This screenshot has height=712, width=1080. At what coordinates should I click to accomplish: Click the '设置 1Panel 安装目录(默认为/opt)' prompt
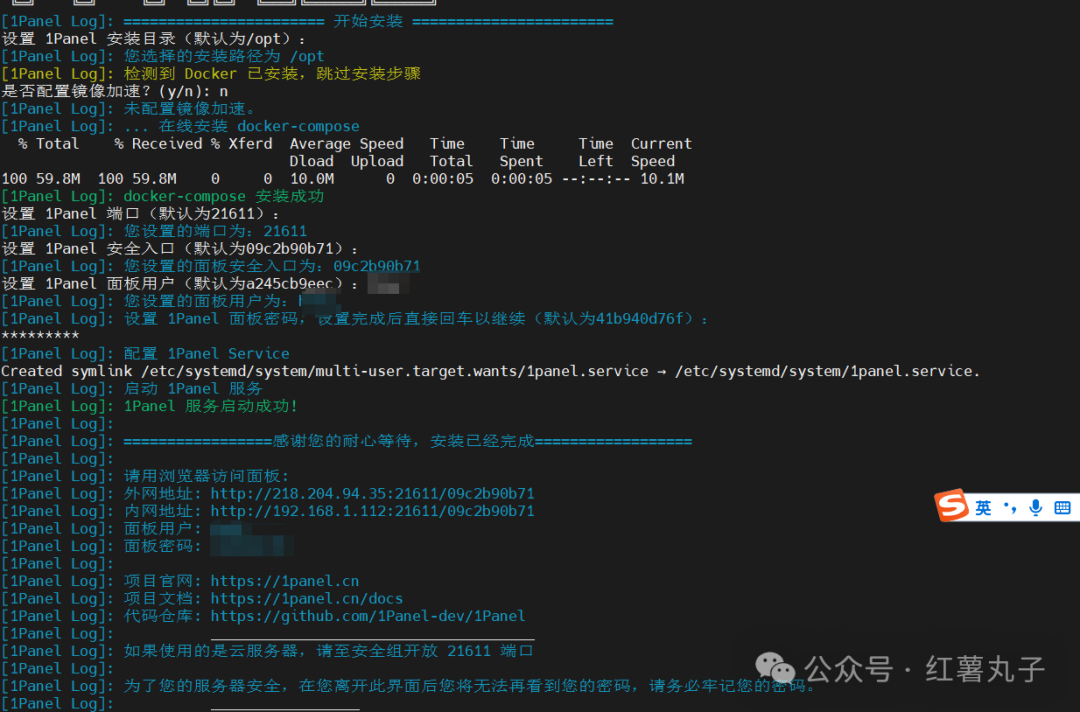[154, 39]
